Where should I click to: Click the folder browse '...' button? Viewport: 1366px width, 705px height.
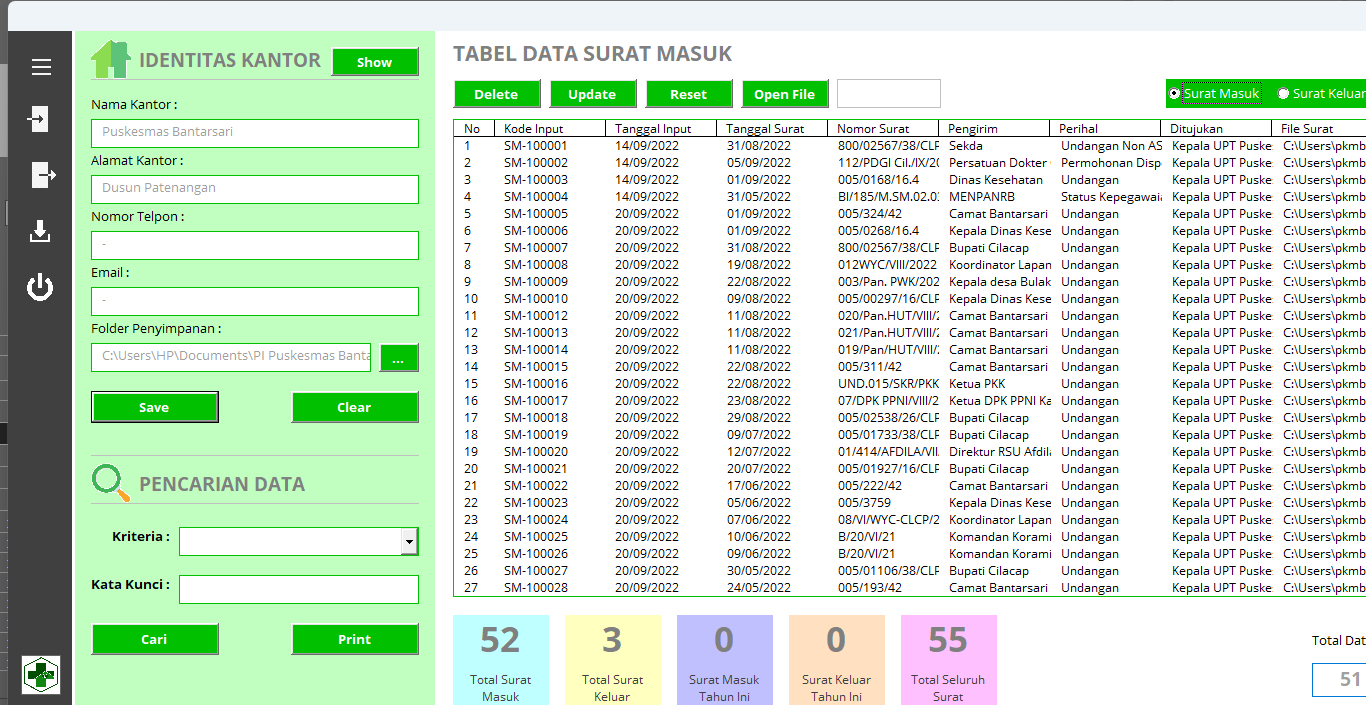click(399, 358)
